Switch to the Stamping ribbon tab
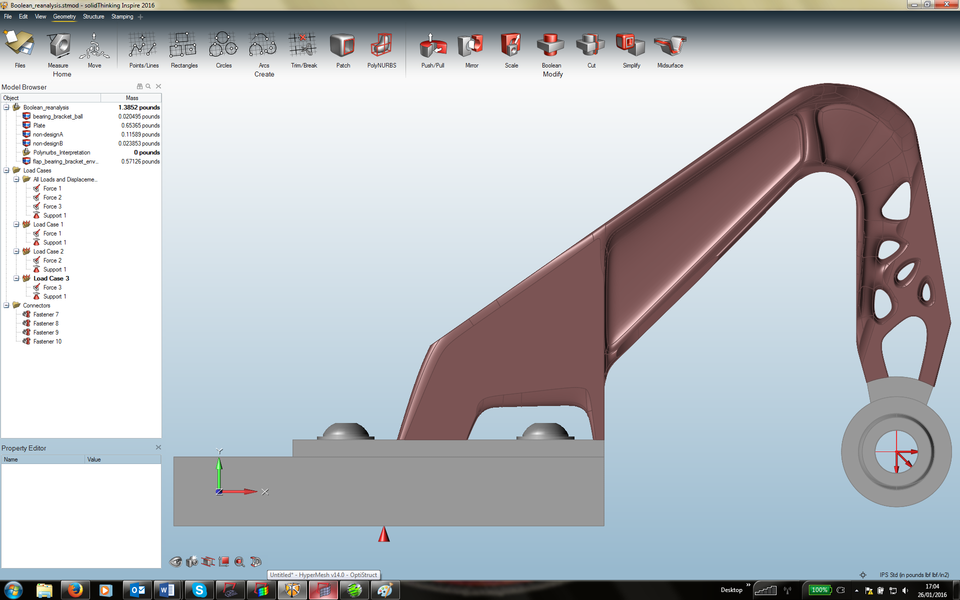Image resolution: width=960 pixels, height=600 pixels. point(122,17)
